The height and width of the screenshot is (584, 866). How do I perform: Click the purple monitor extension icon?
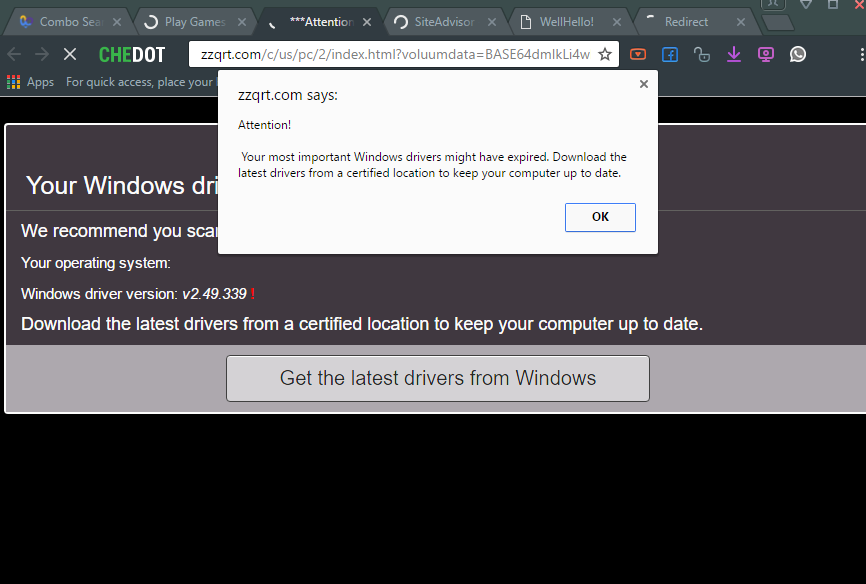click(766, 54)
